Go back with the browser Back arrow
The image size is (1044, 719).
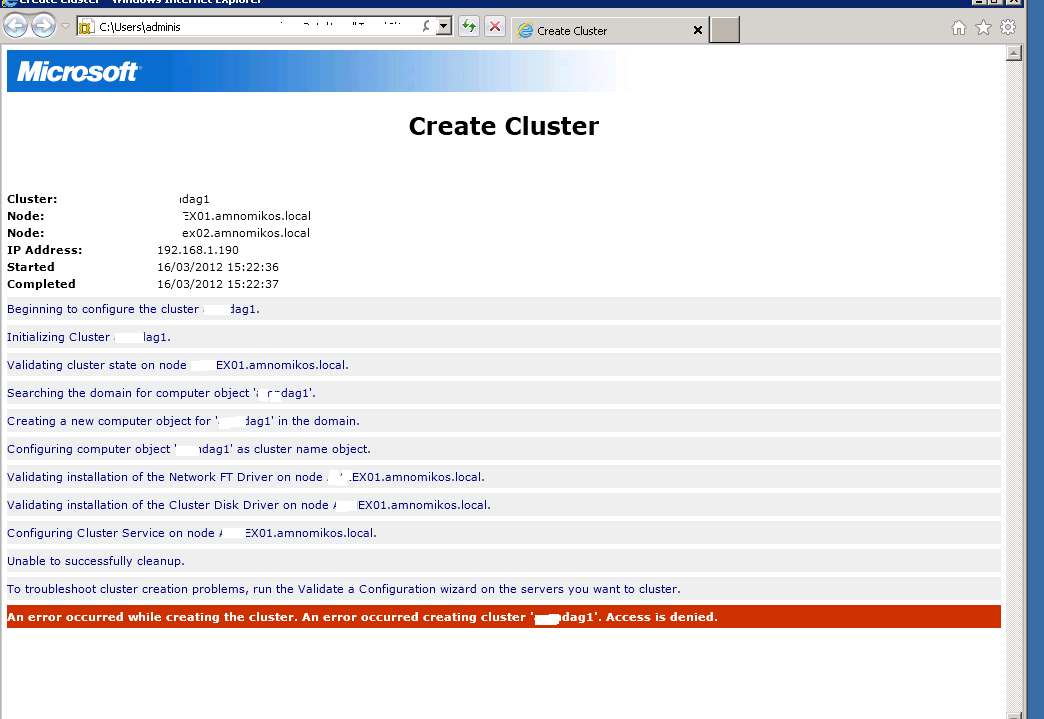pos(15,27)
